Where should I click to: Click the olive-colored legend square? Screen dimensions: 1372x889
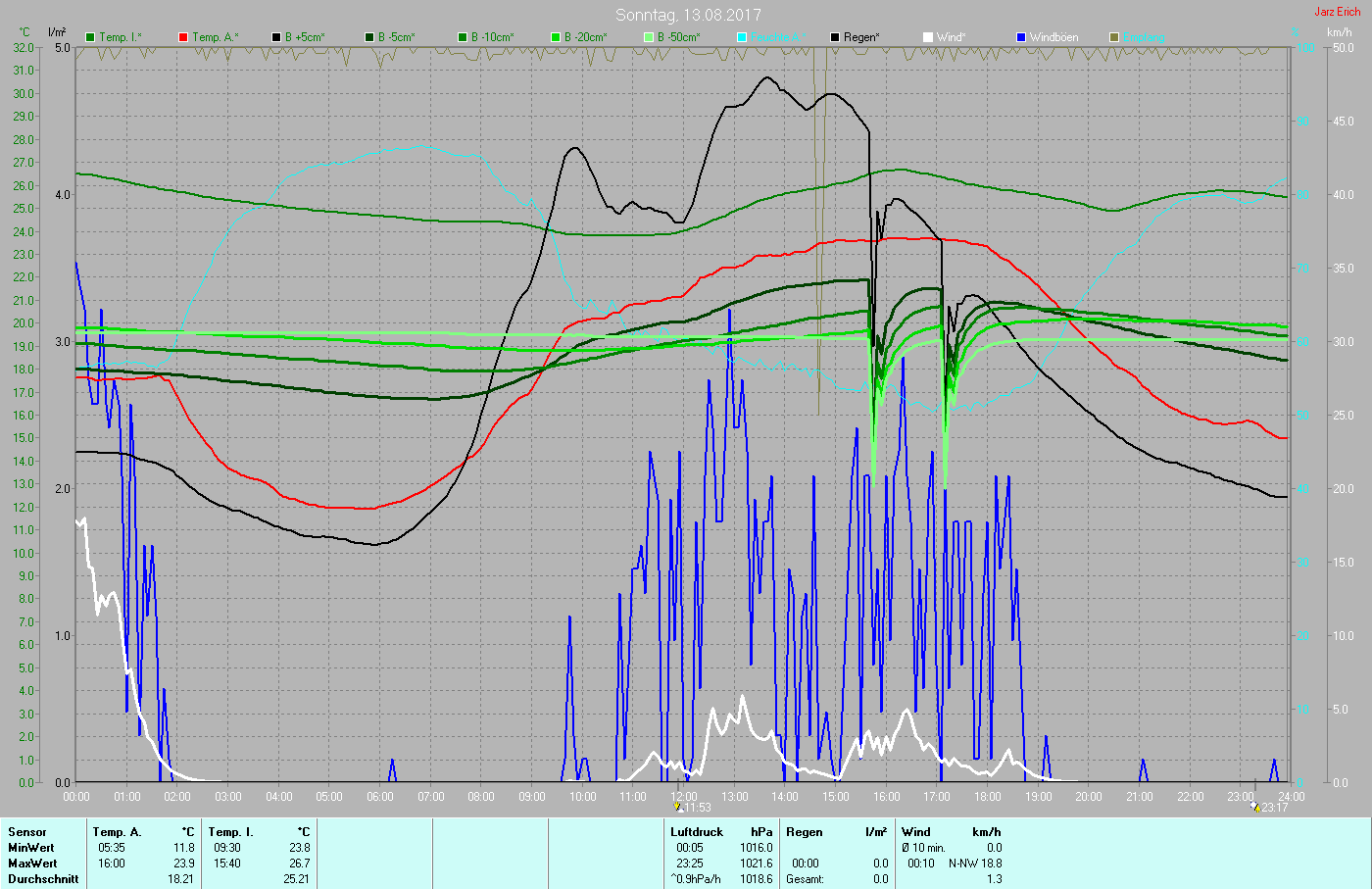click(x=1114, y=37)
